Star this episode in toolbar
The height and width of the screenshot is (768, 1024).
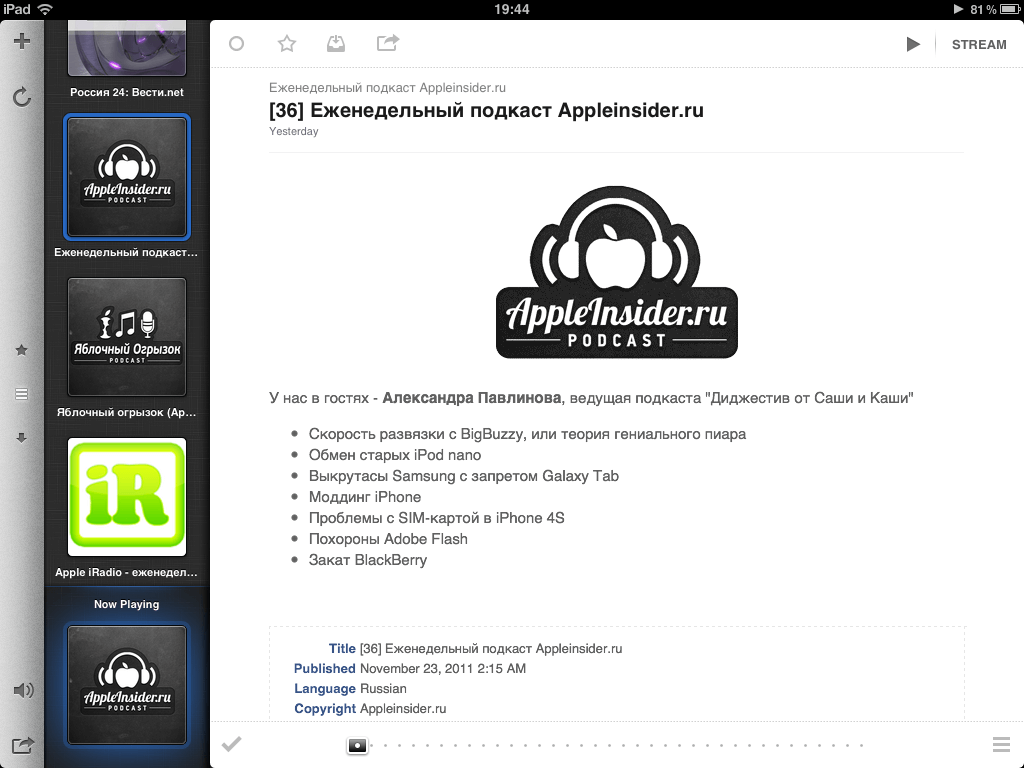(x=287, y=44)
